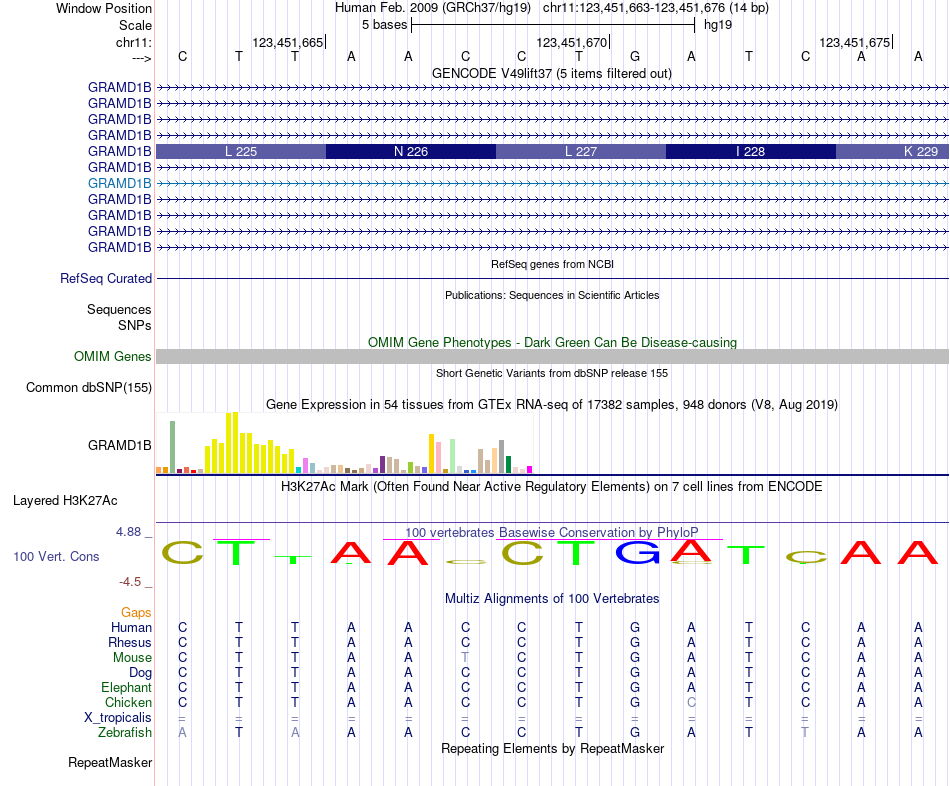Viewport: 950px width, 786px height.
Task: Open the Layered H3K27Ac track label
Action: pos(65,501)
